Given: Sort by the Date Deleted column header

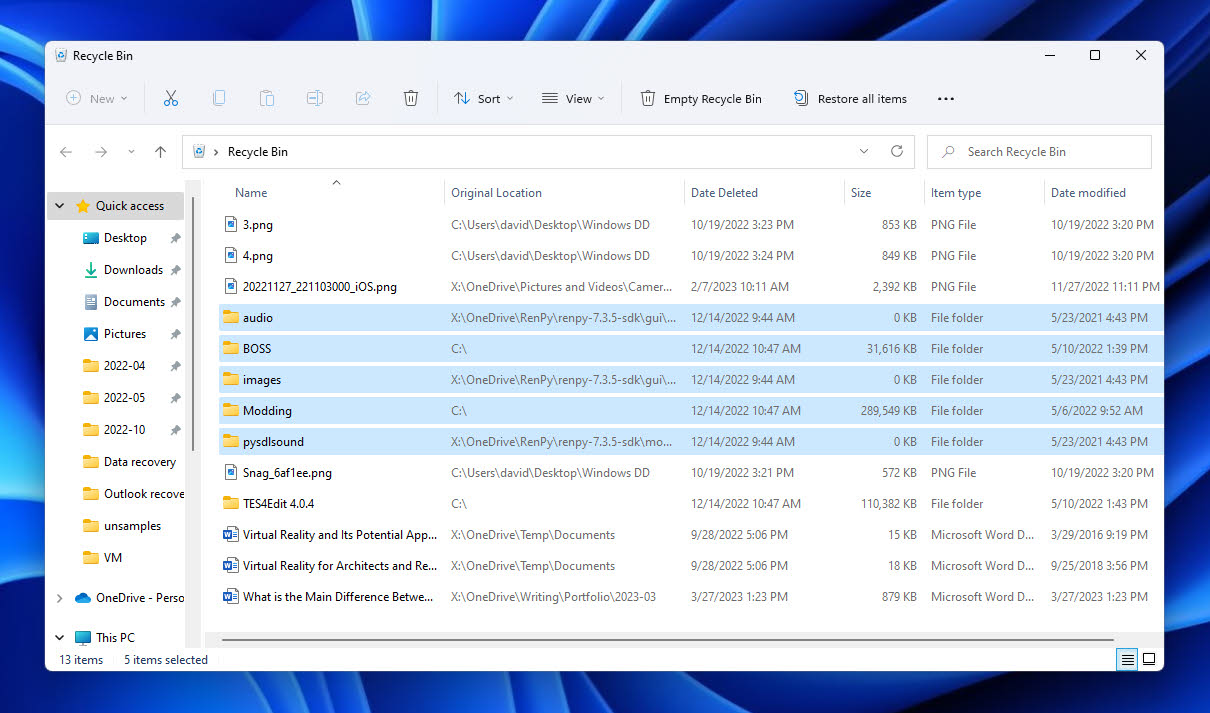Looking at the screenshot, I should (x=724, y=193).
